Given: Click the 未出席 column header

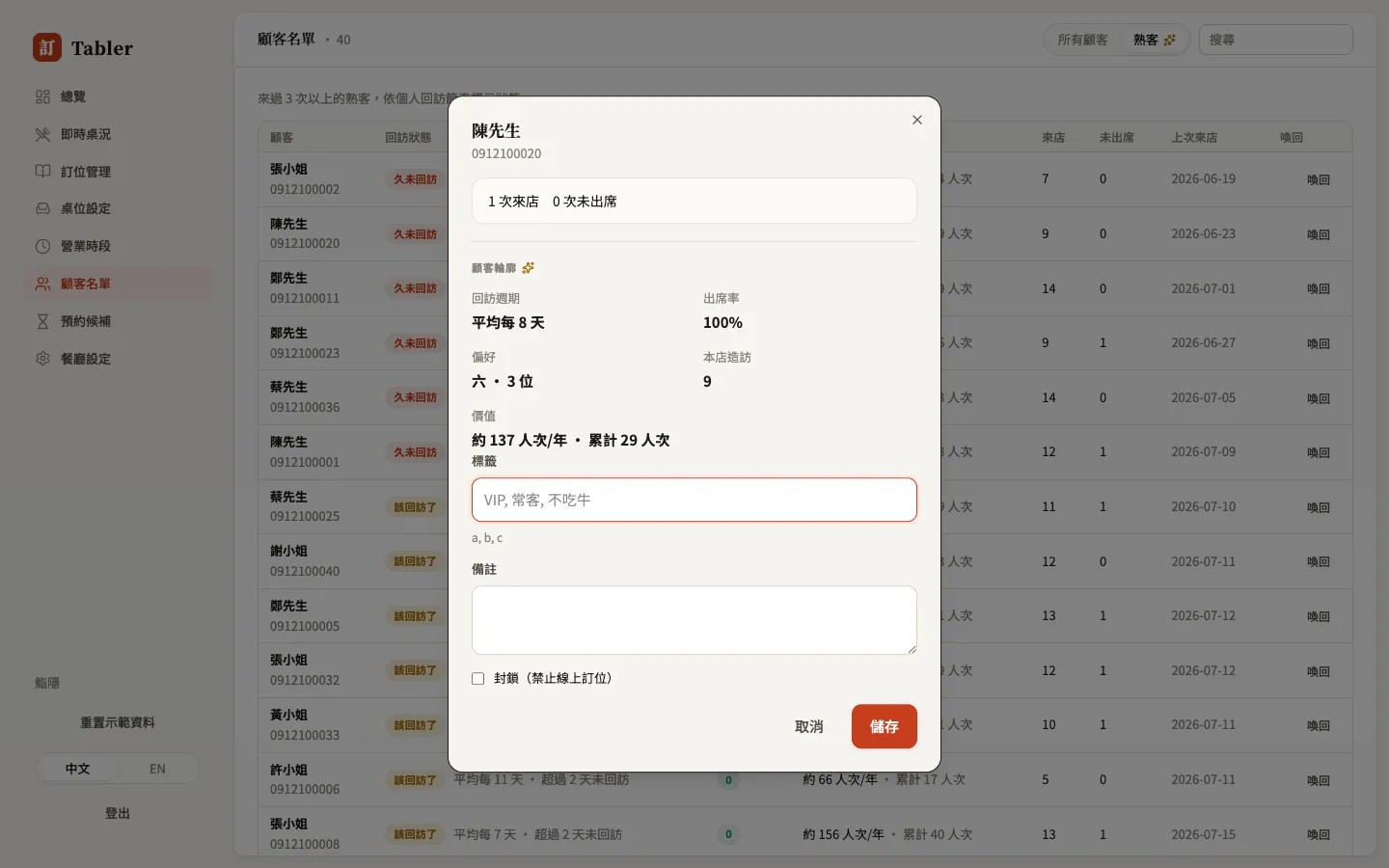Looking at the screenshot, I should [1117, 138].
